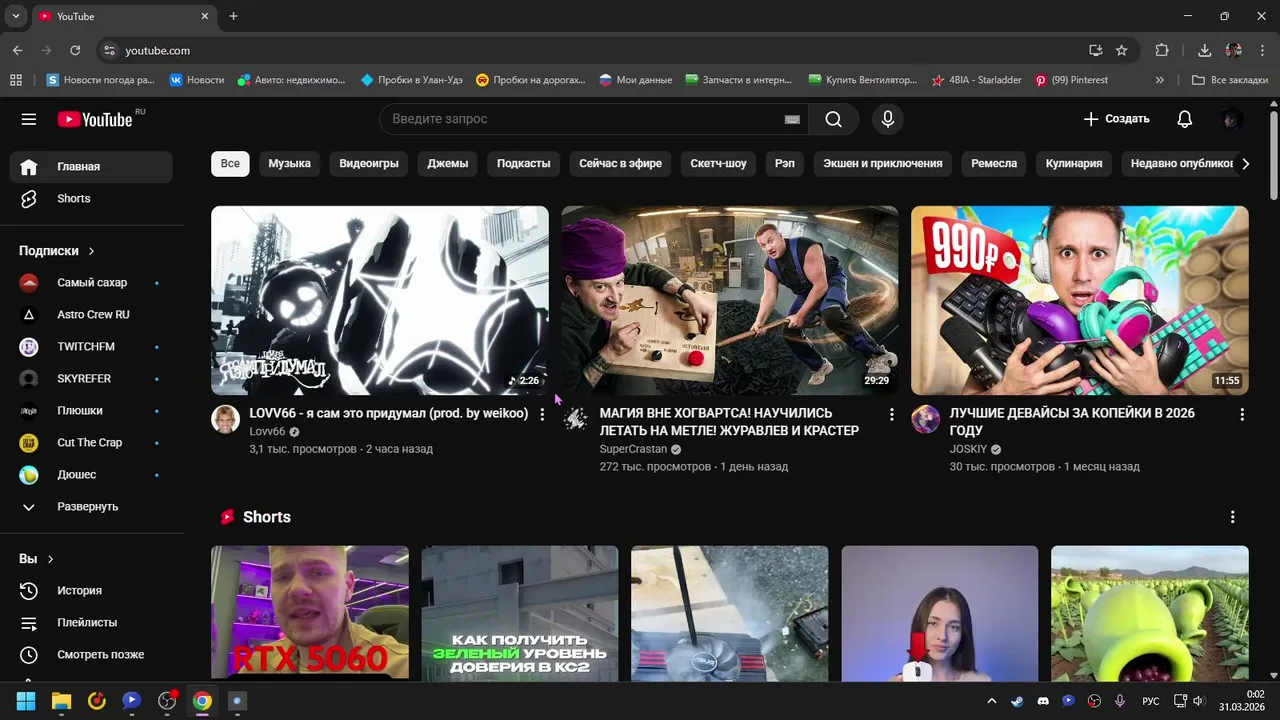
Task: Open the Все закладки bookmarks folder
Action: [1230, 80]
